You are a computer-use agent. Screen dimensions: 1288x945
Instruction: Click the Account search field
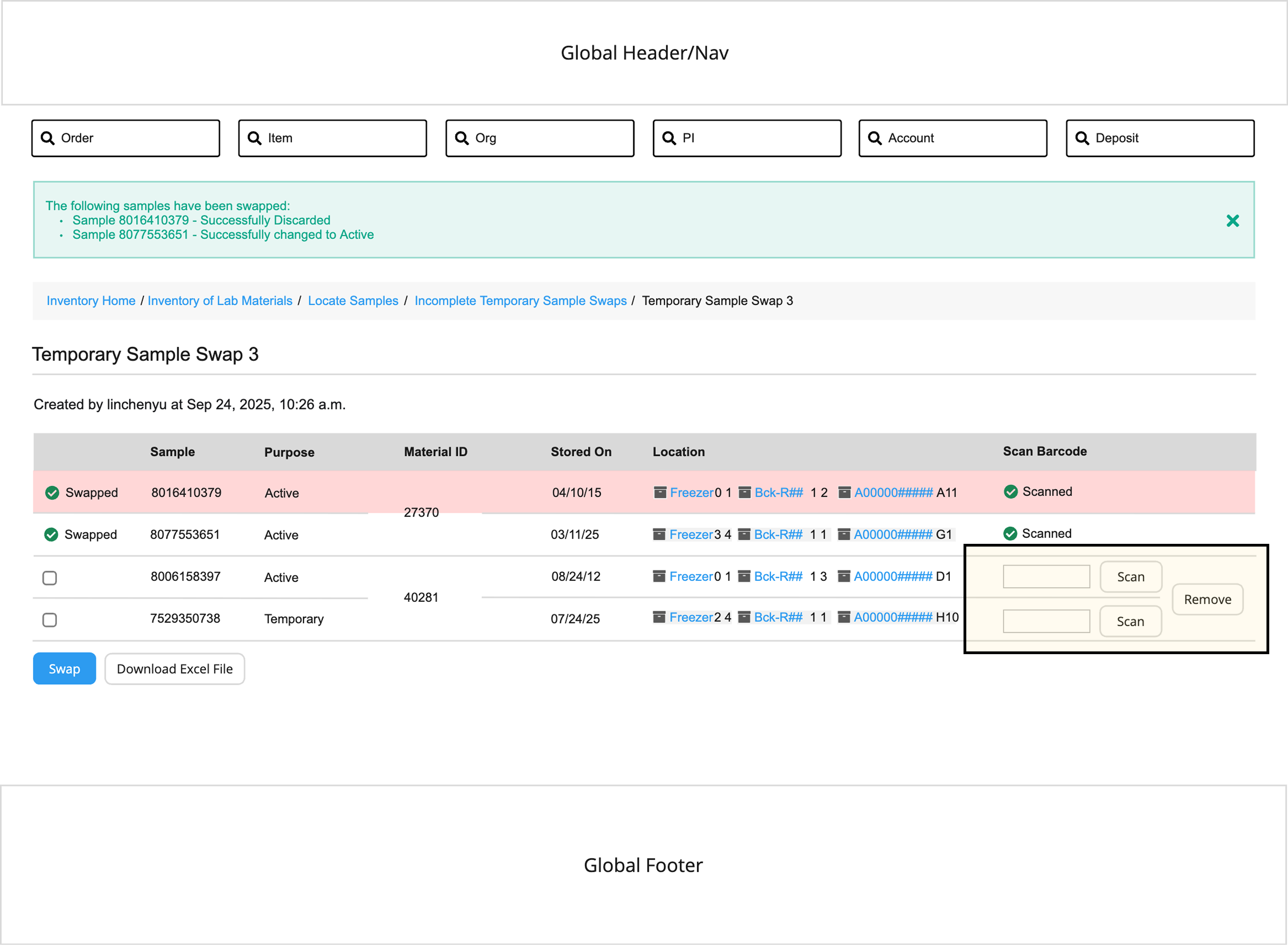coord(953,138)
